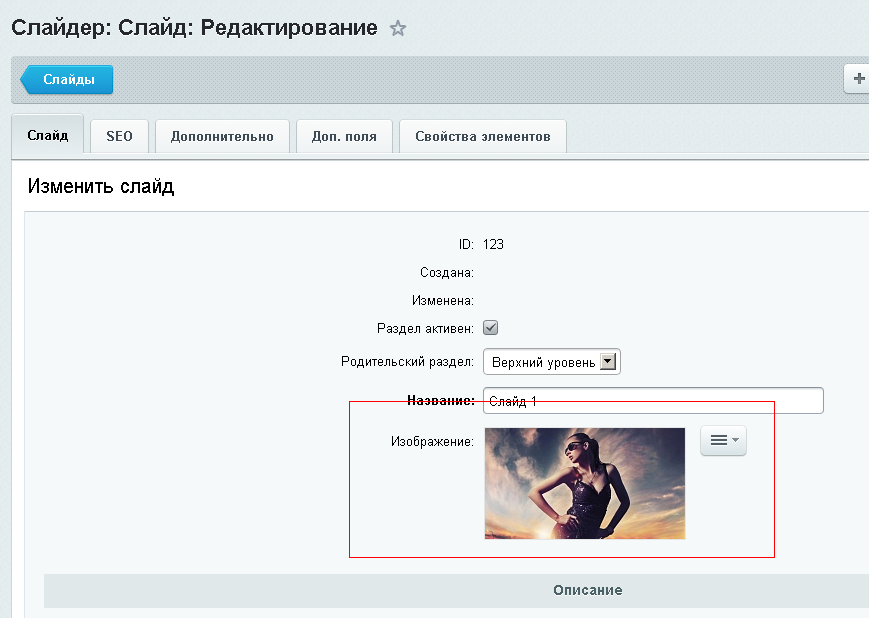Switch to the SEO tab
This screenshot has width=869, height=618.
pos(119,136)
